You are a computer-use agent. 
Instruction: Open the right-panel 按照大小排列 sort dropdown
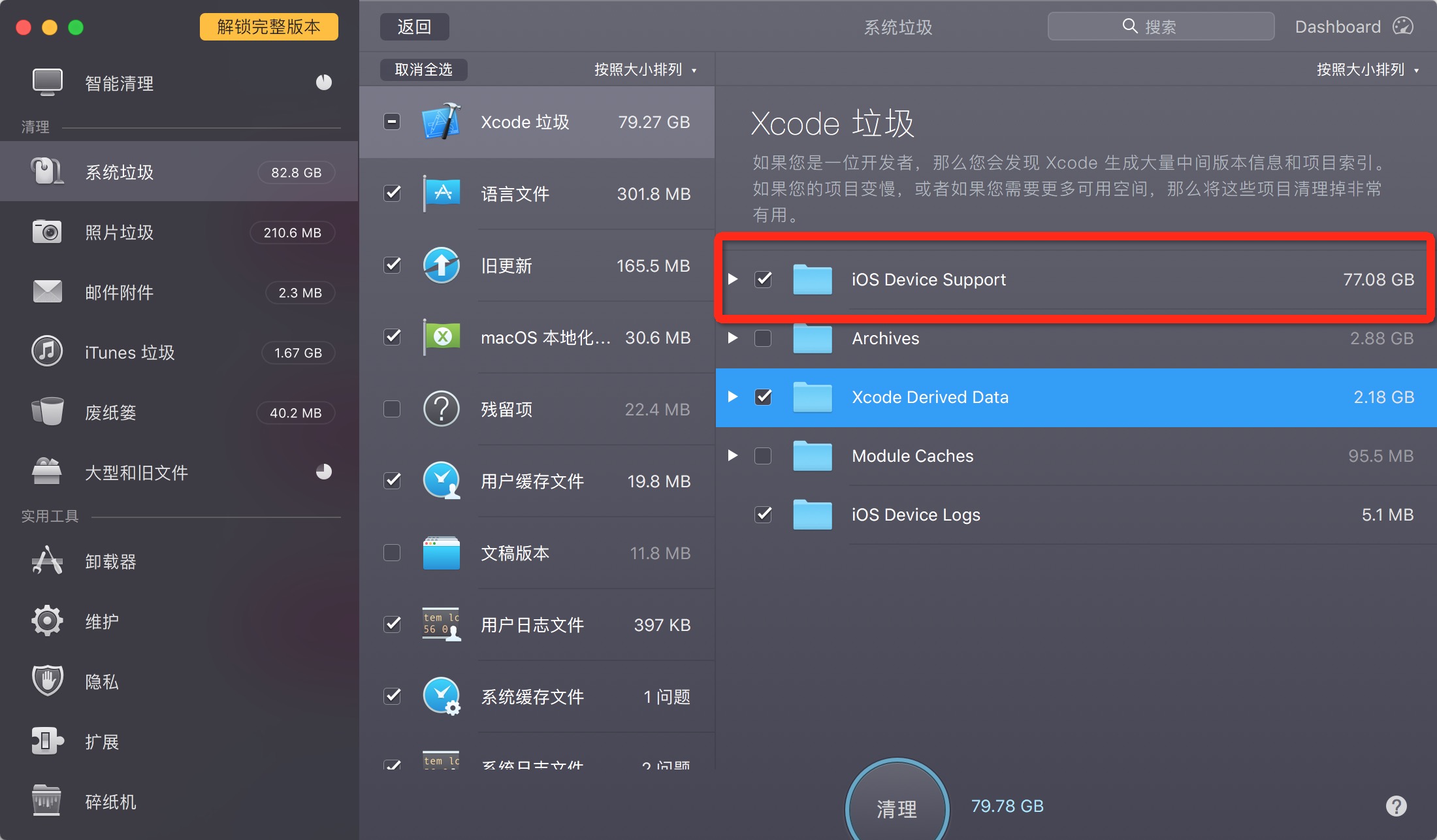coord(1366,70)
